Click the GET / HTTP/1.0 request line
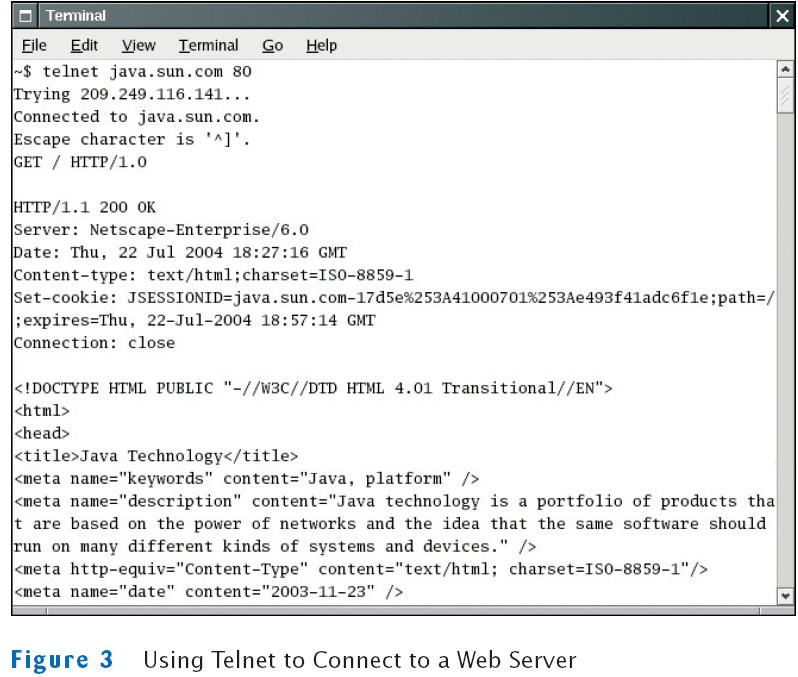Viewport: 798px width, 677px height. pos(80,162)
